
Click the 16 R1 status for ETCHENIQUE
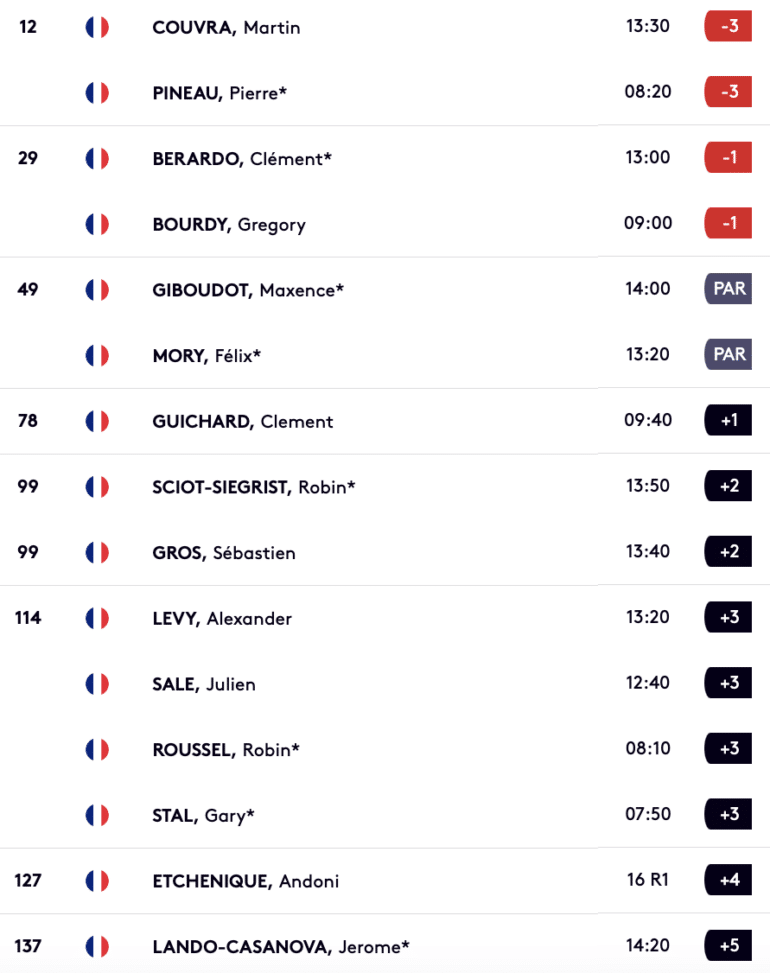click(648, 880)
